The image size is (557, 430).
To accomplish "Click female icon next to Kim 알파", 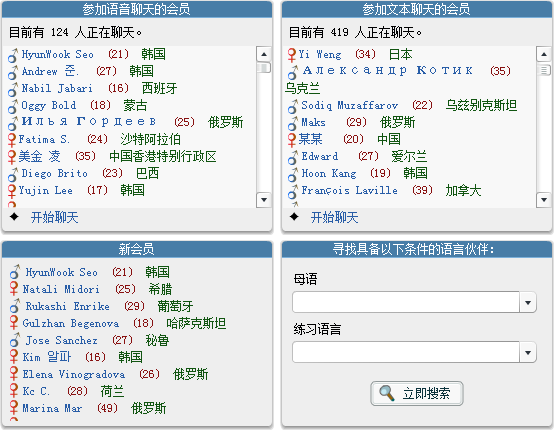I will (x=14, y=356).
